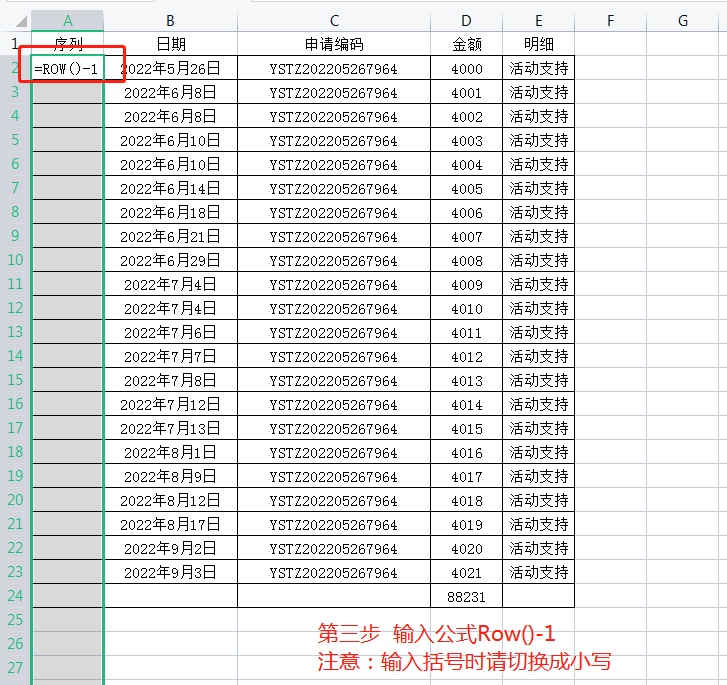Click date cell 2022年7月6日

click(x=171, y=332)
